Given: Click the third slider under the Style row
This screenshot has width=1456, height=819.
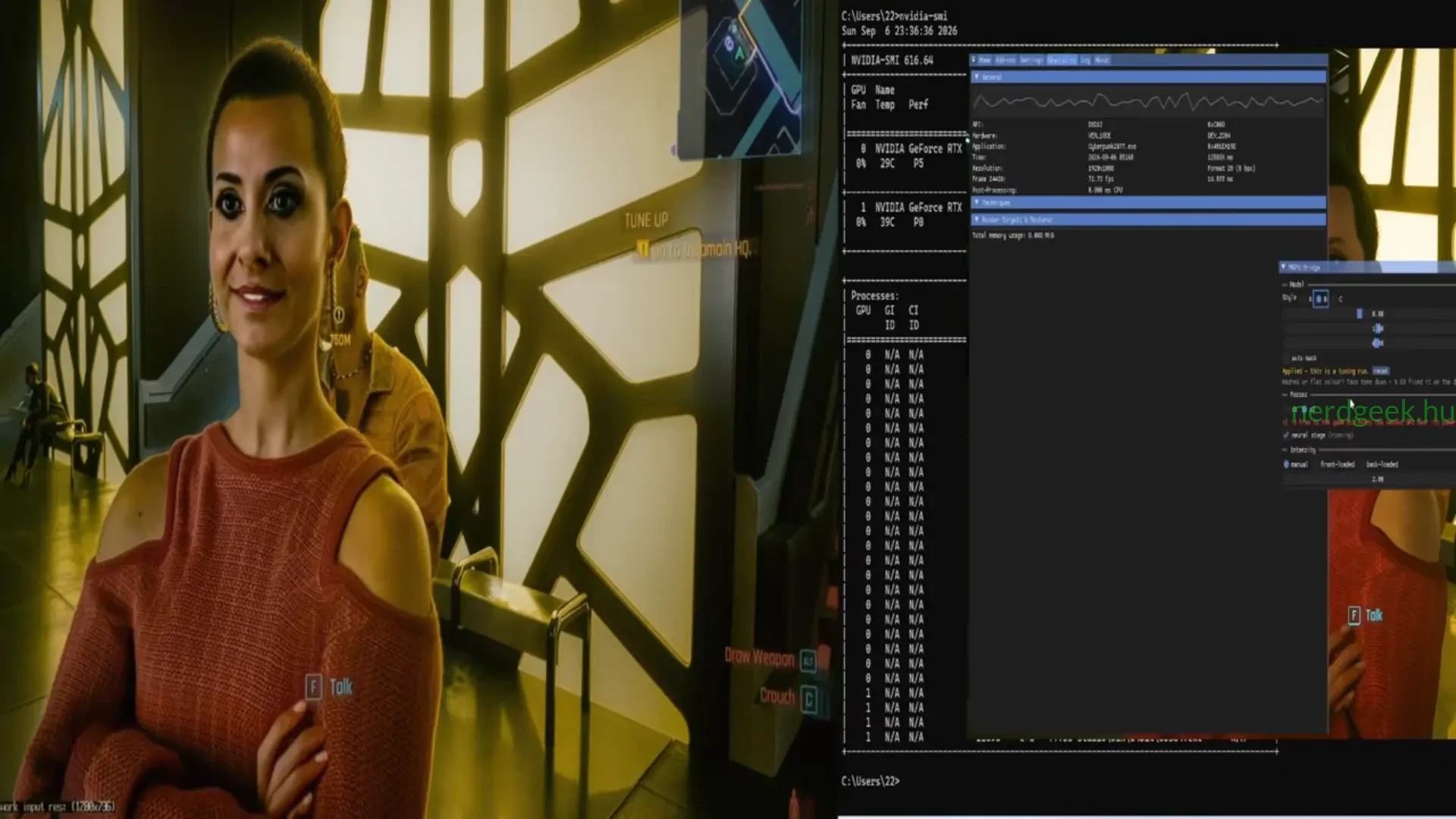Looking at the screenshot, I should 1369,343.
